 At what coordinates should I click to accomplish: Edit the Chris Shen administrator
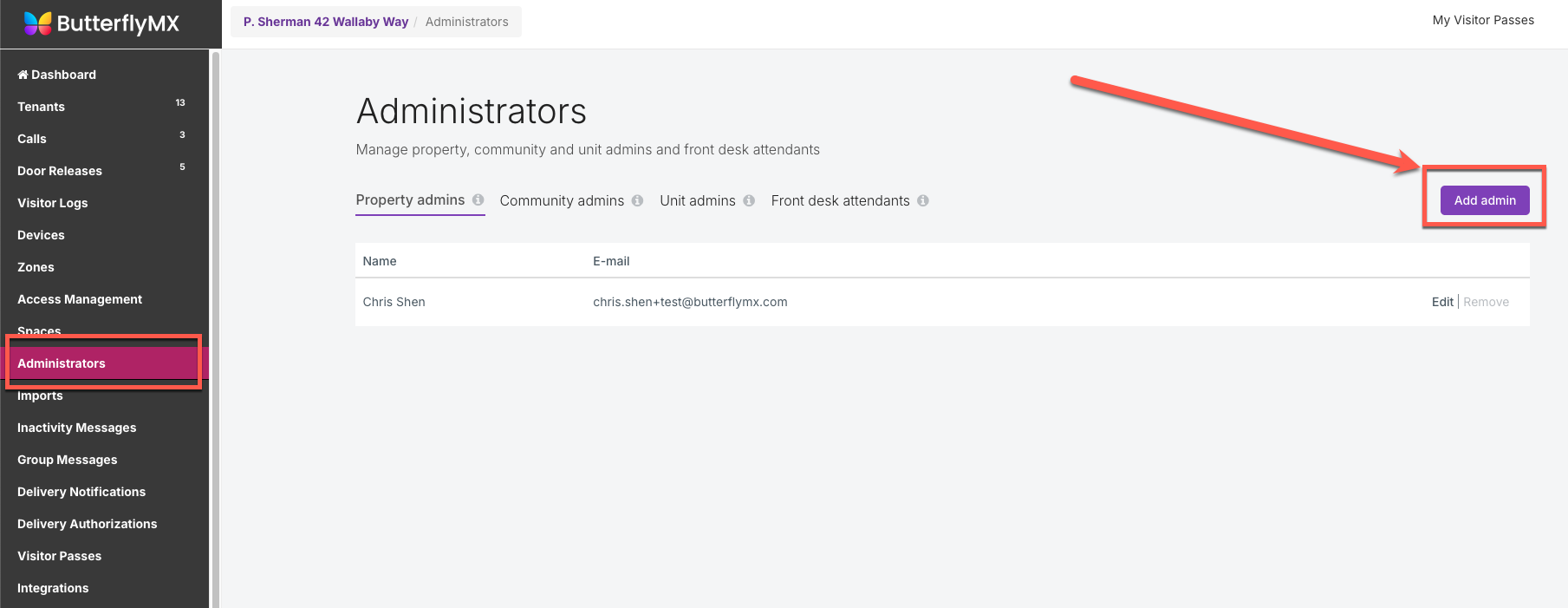[x=1442, y=302]
